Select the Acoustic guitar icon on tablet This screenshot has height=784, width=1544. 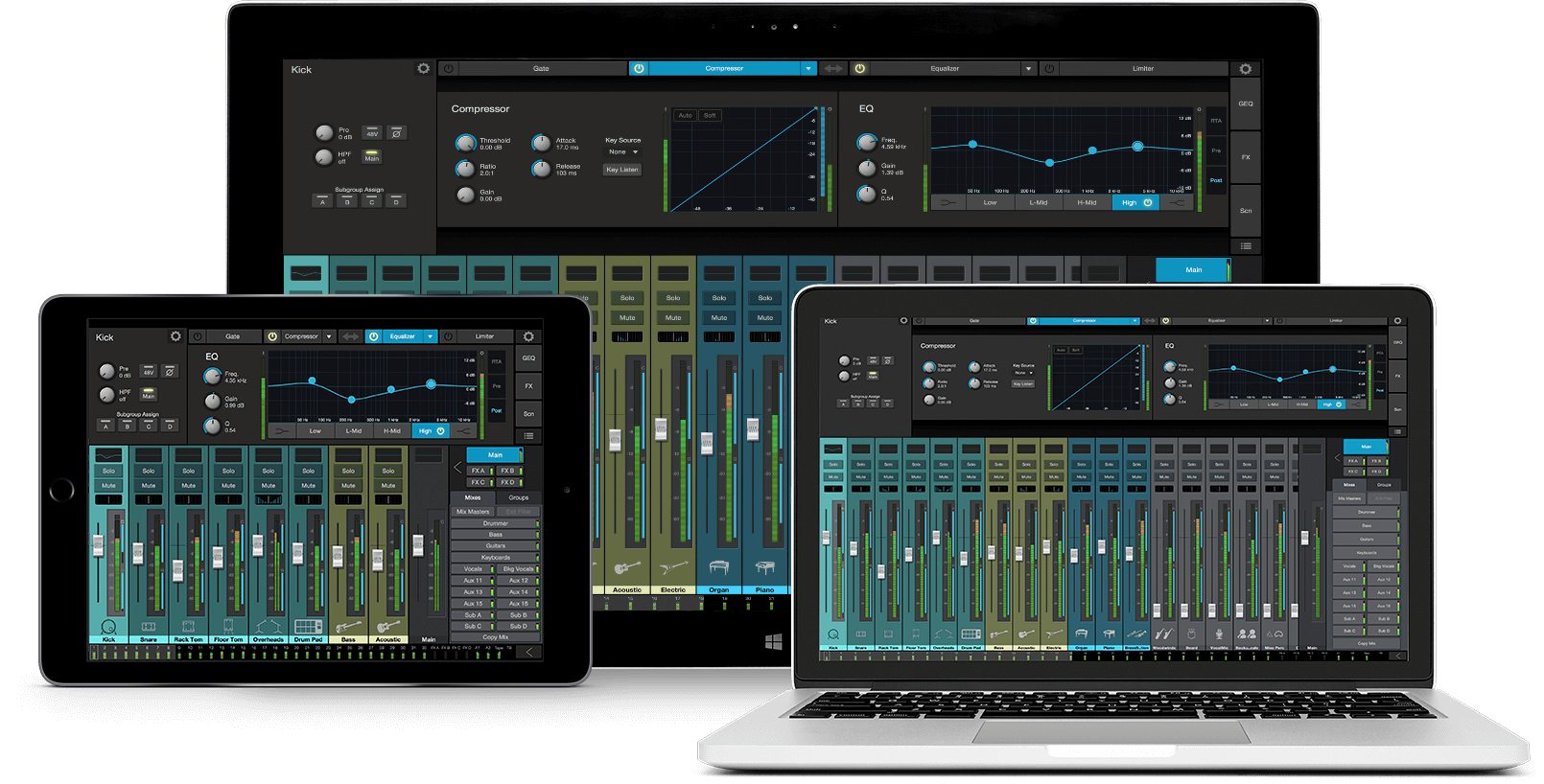388,626
